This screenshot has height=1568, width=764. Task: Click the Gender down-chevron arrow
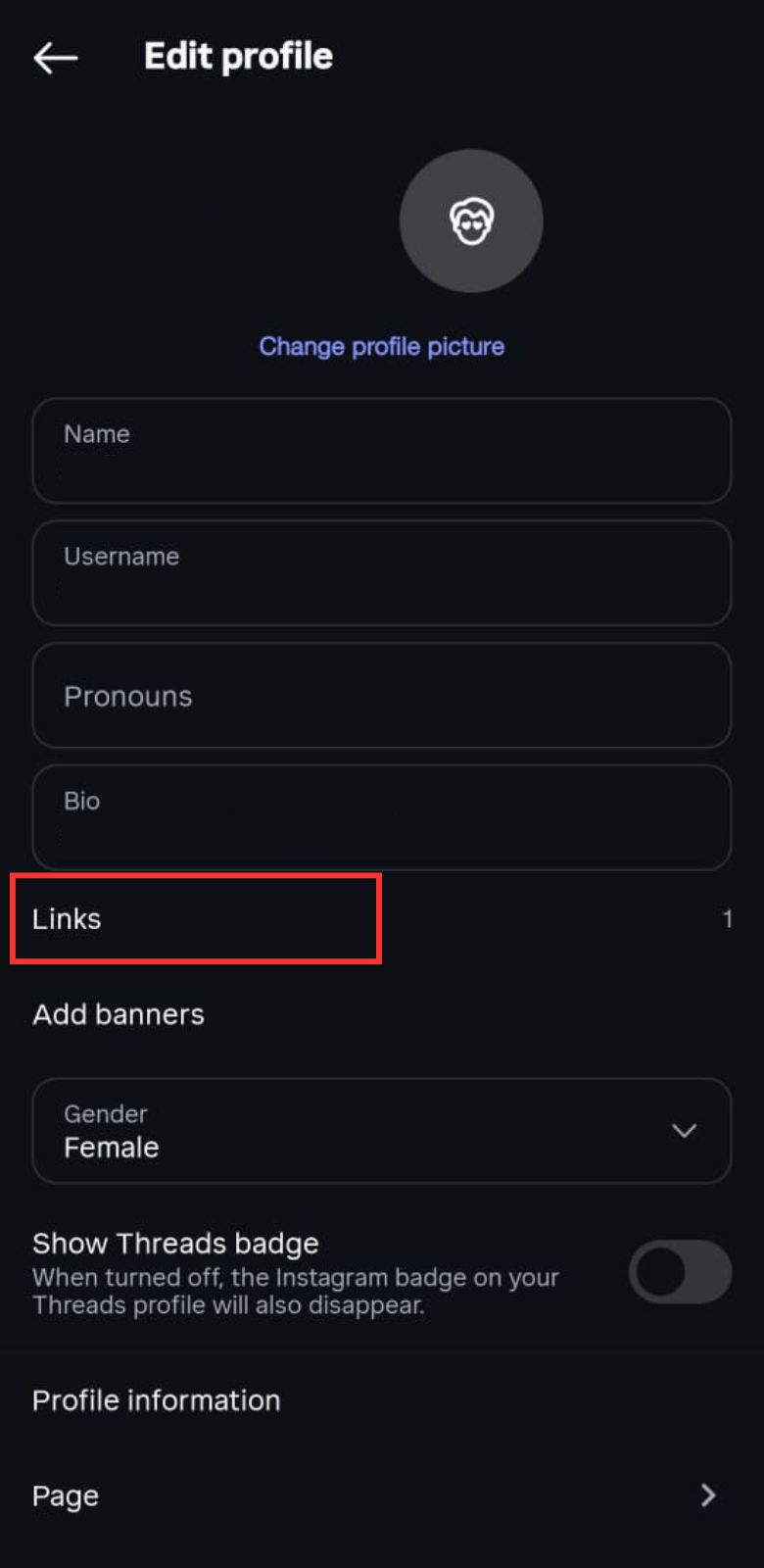(x=684, y=1131)
